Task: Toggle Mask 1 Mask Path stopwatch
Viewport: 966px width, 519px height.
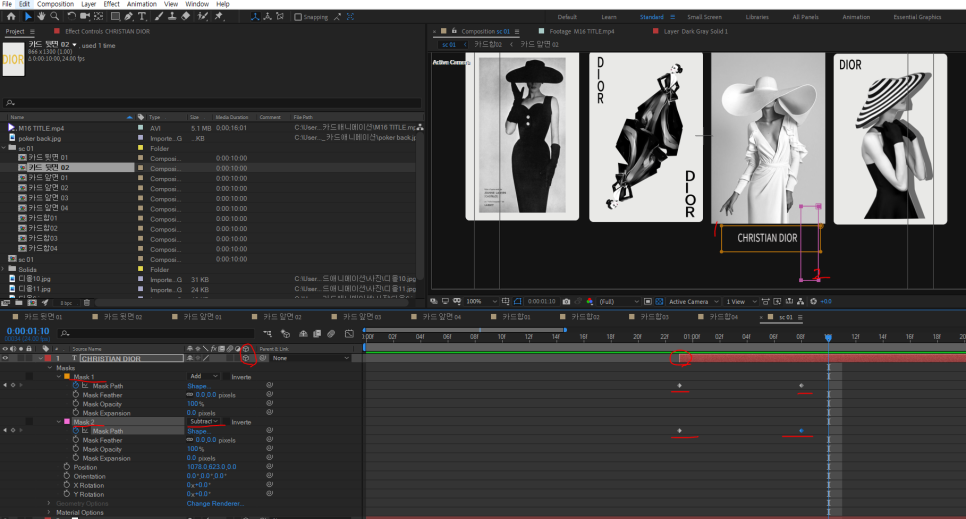Action: [76, 385]
